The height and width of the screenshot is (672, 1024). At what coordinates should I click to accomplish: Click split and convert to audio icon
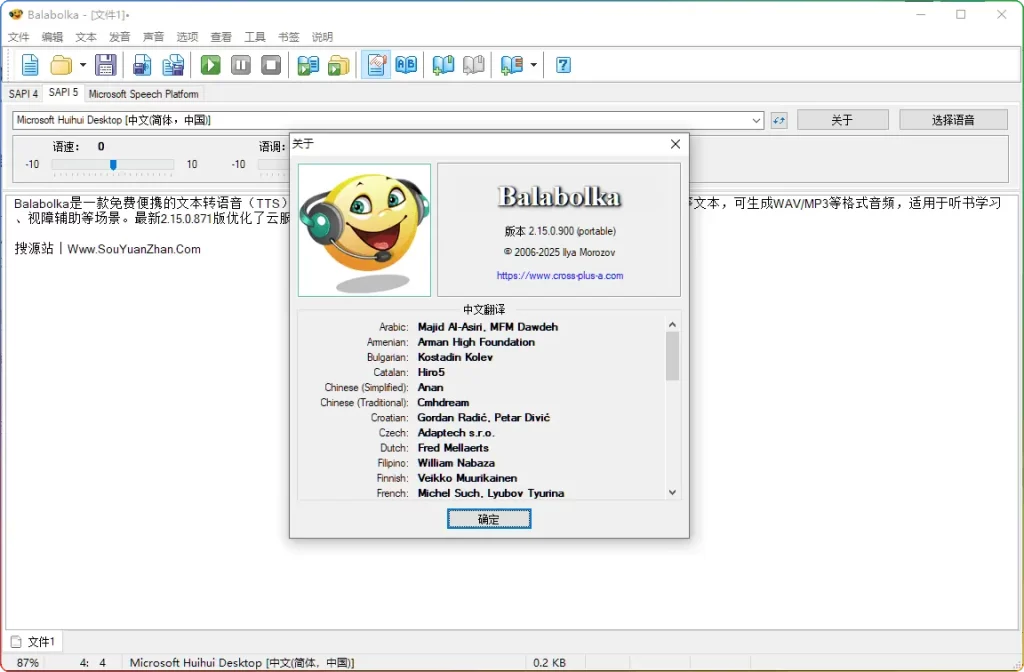tap(173, 65)
